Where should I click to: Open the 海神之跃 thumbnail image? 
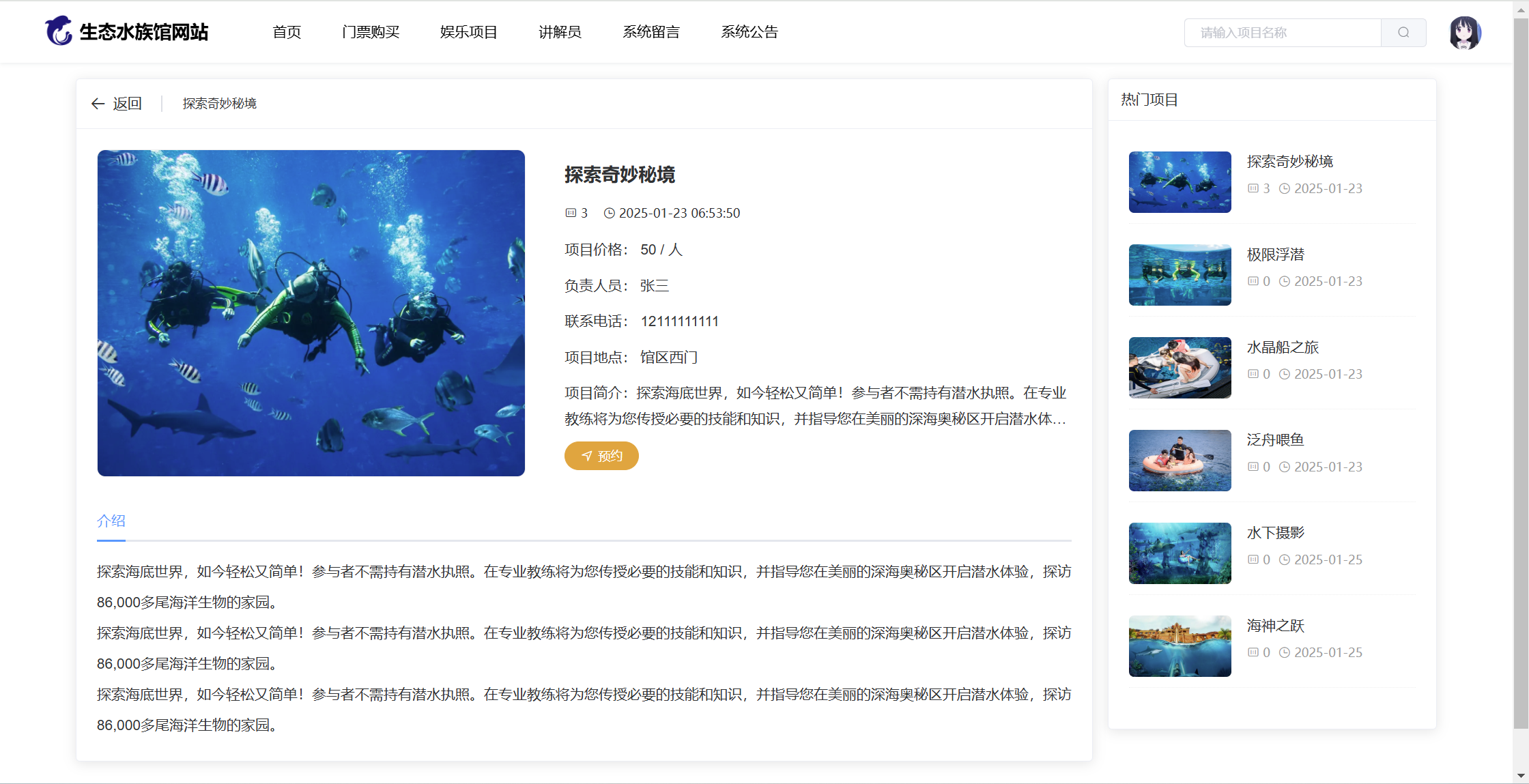[x=1180, y=646]
